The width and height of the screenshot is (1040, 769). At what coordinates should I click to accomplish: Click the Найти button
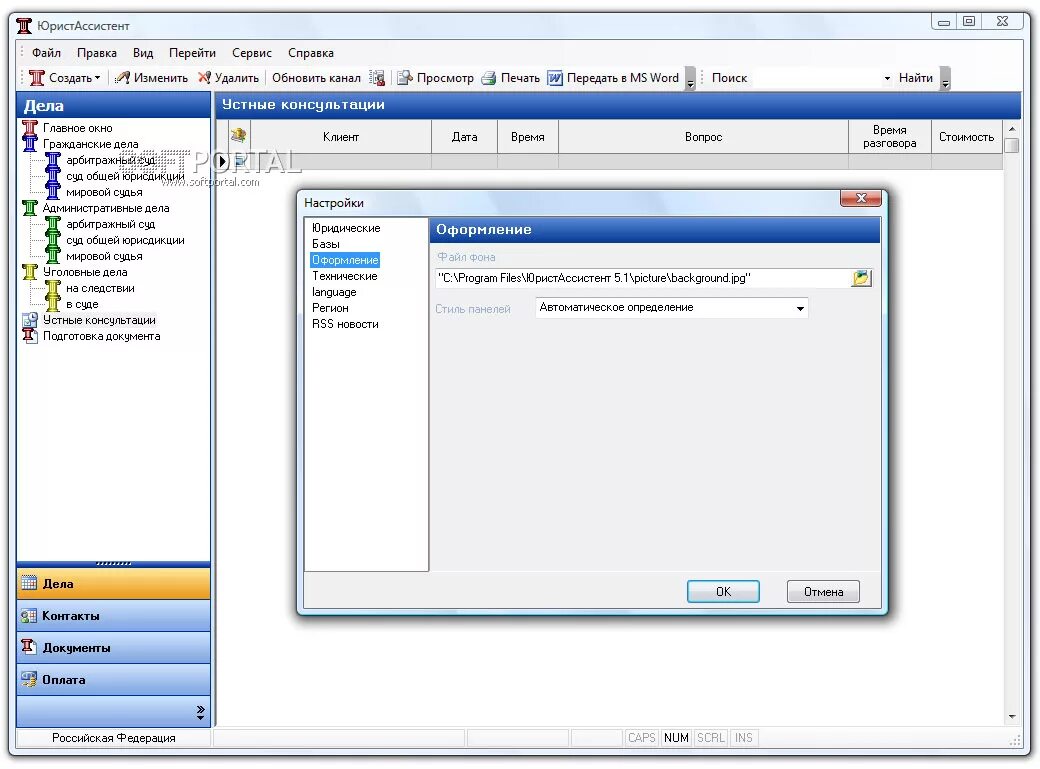point(915,78)
